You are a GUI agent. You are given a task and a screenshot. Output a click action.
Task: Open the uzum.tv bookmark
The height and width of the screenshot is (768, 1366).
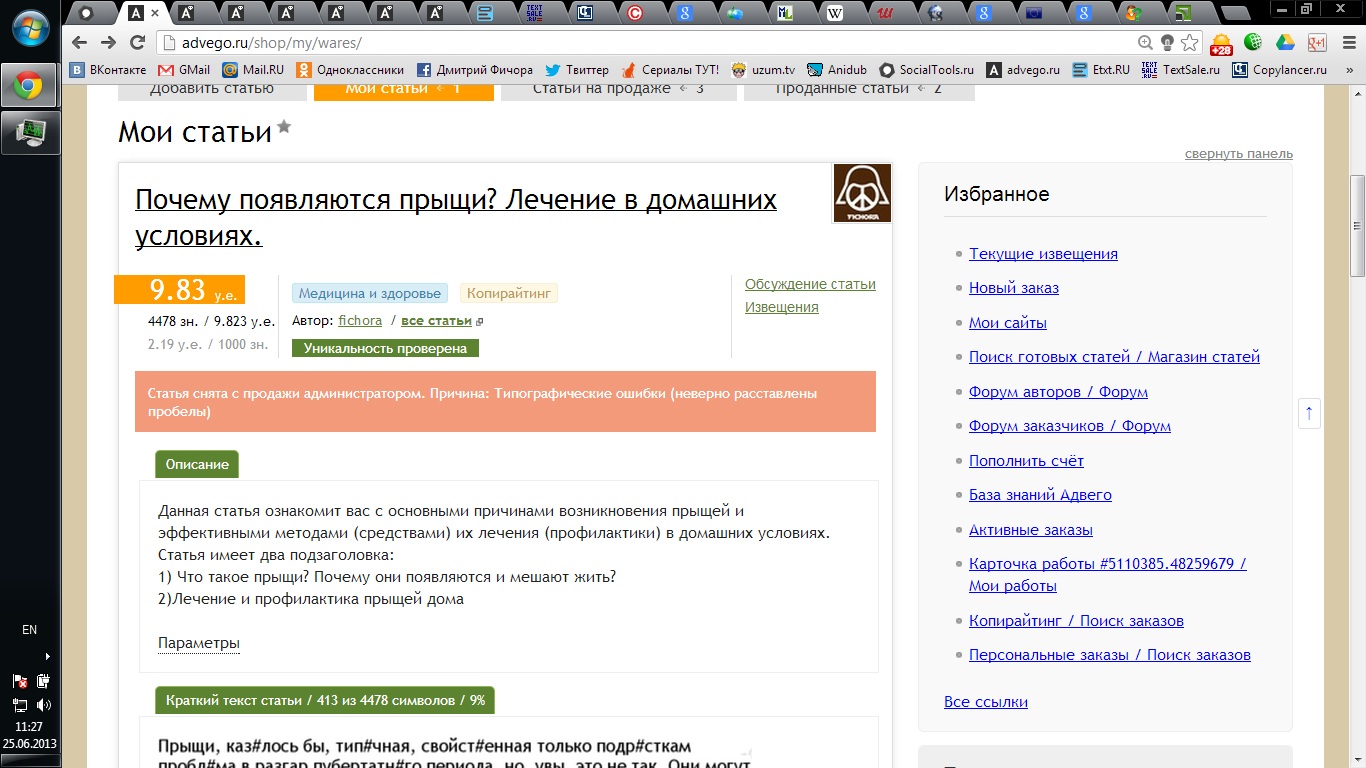[763, 70]
